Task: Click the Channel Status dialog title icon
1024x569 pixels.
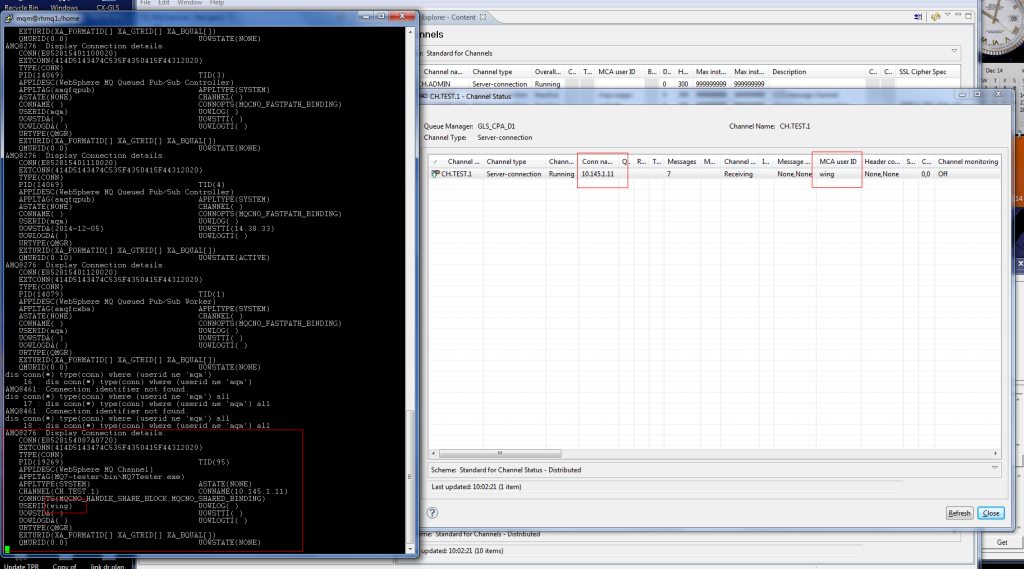Action: tap(424, 96)
